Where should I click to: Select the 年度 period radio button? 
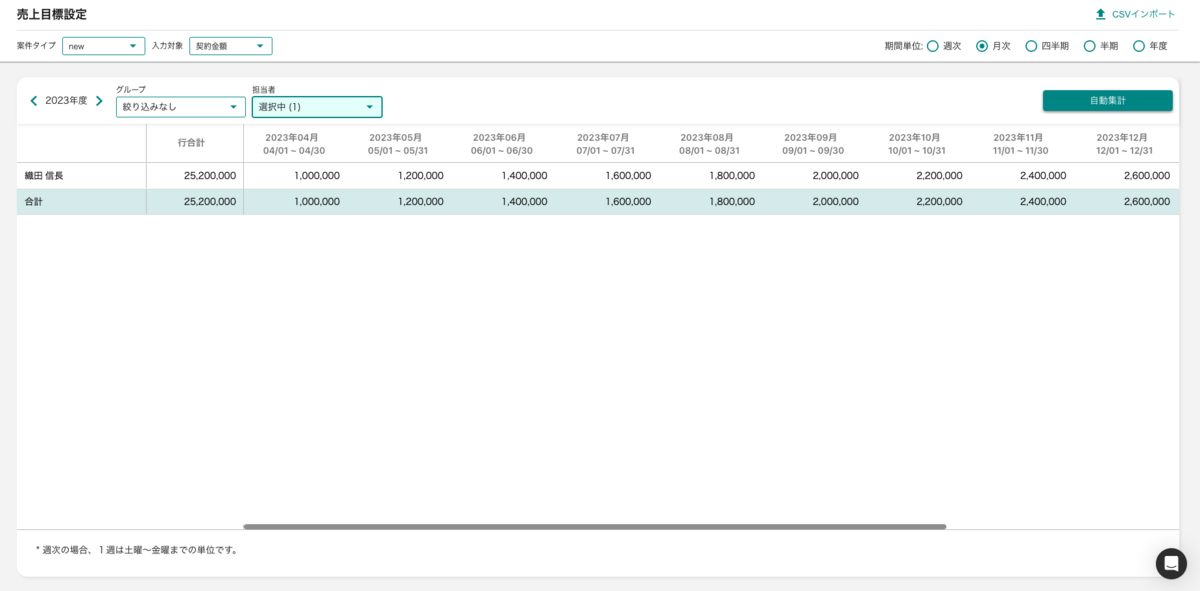pyautogui.click(x=1138, y=46)
